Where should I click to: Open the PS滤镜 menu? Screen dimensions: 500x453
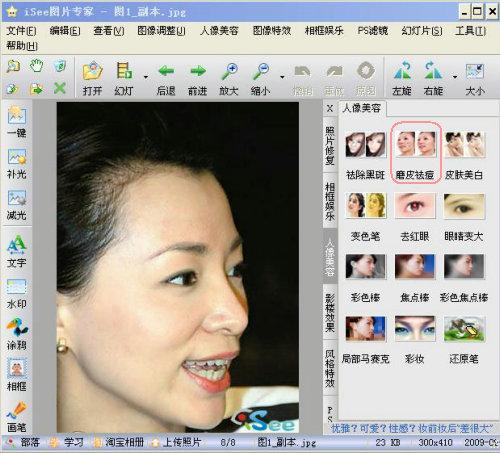coord(372,31)
